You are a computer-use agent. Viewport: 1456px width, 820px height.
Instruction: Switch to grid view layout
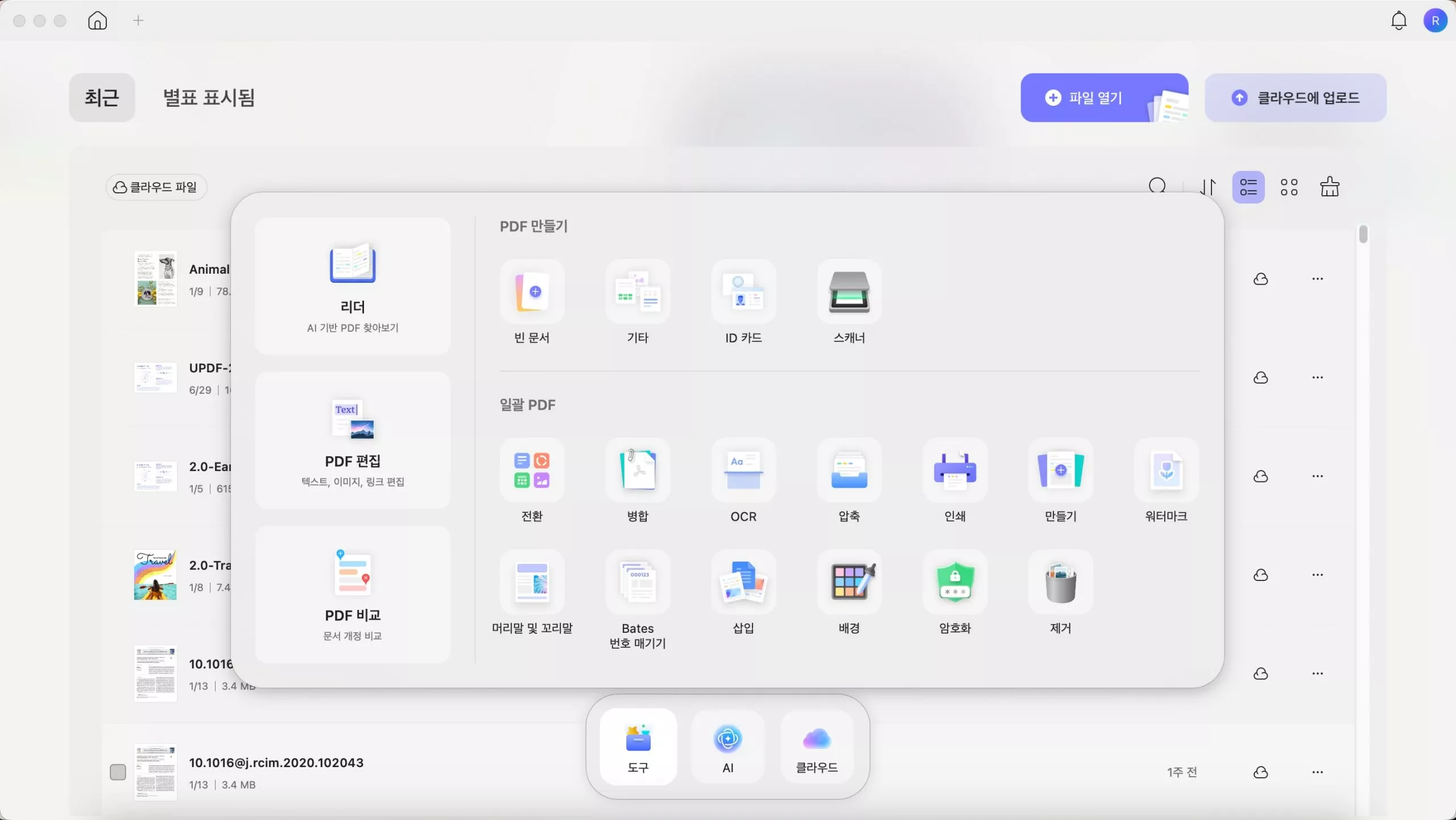coord(1289,187)
